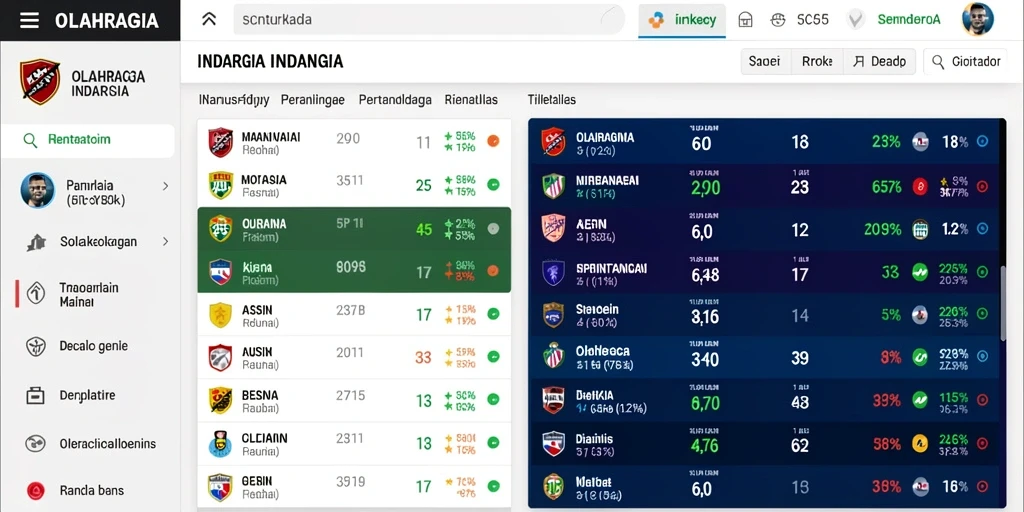Click the OLAIRAGNIA crest in dark table
The image size is (1024, 512).
tap(553, 142)
